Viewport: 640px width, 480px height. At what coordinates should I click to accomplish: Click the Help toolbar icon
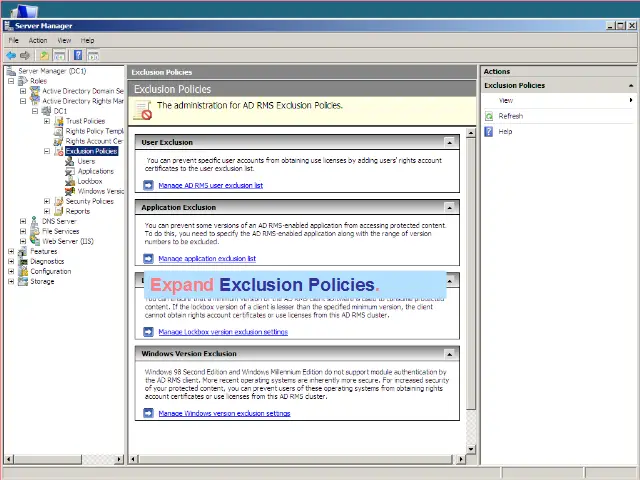pyautogui.click(x=78, y=55)
